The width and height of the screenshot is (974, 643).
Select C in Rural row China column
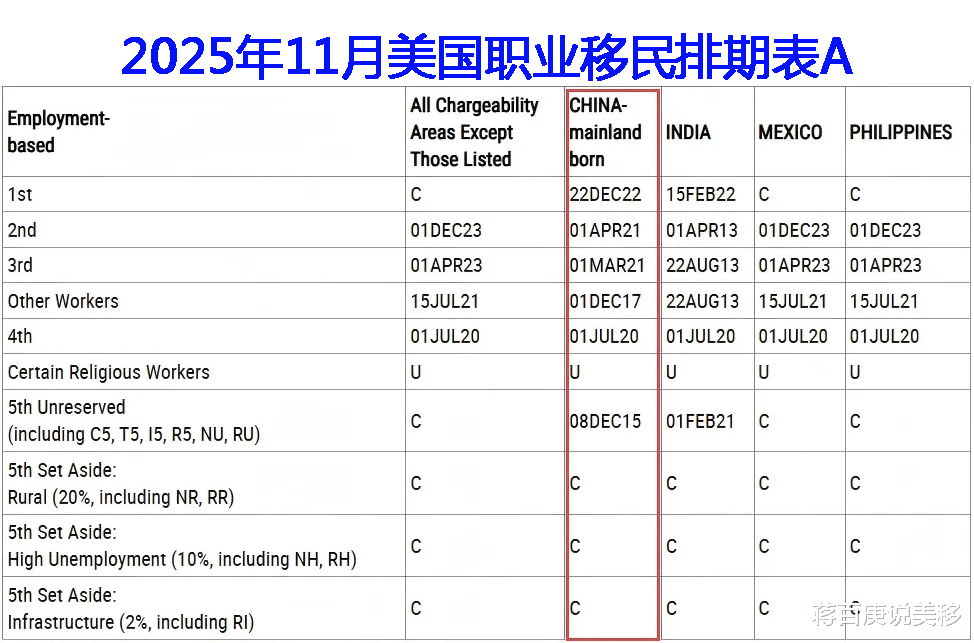(575, 483)
